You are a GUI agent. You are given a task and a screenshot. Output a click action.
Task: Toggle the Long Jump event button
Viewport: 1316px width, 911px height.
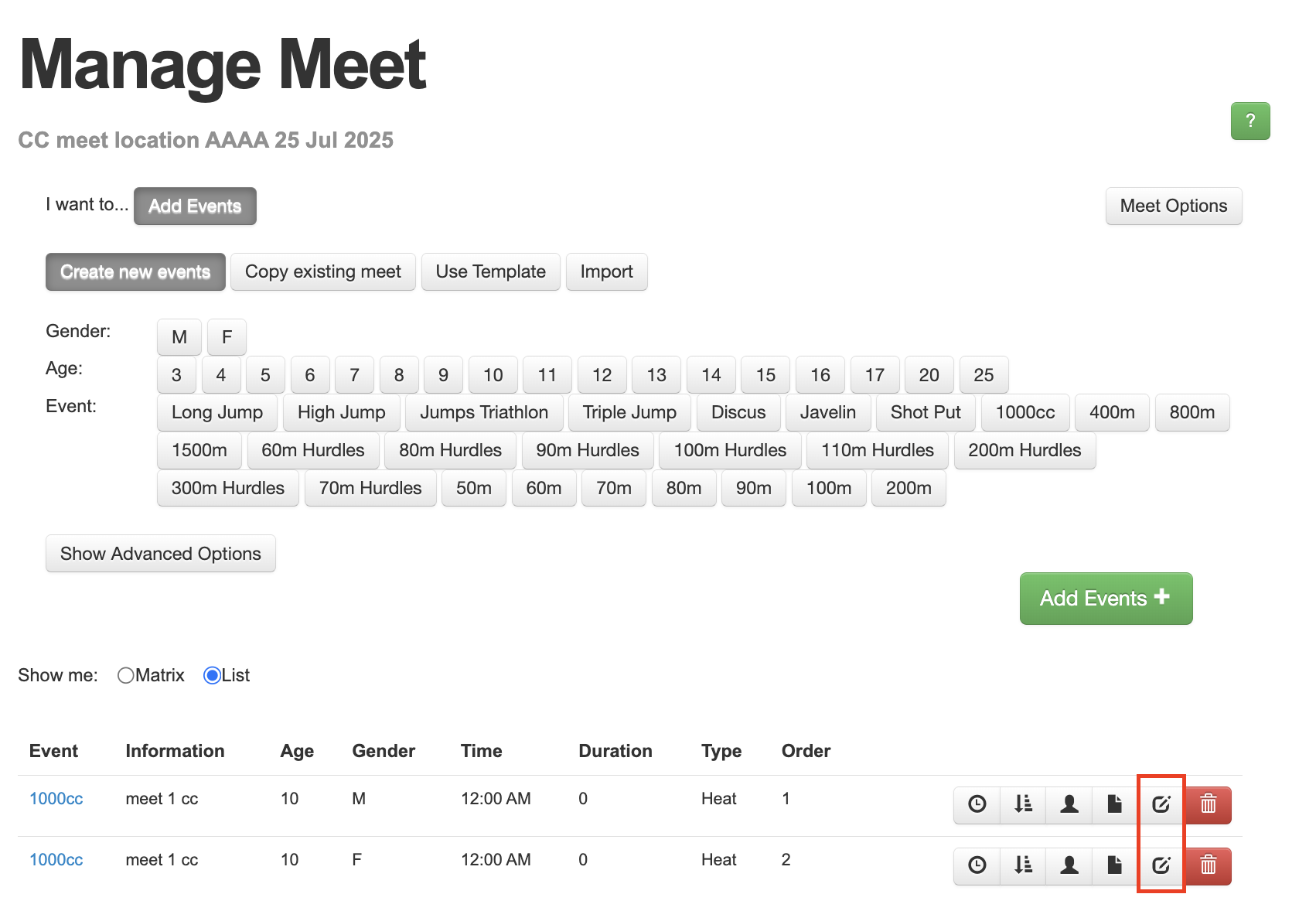(217, 412)
